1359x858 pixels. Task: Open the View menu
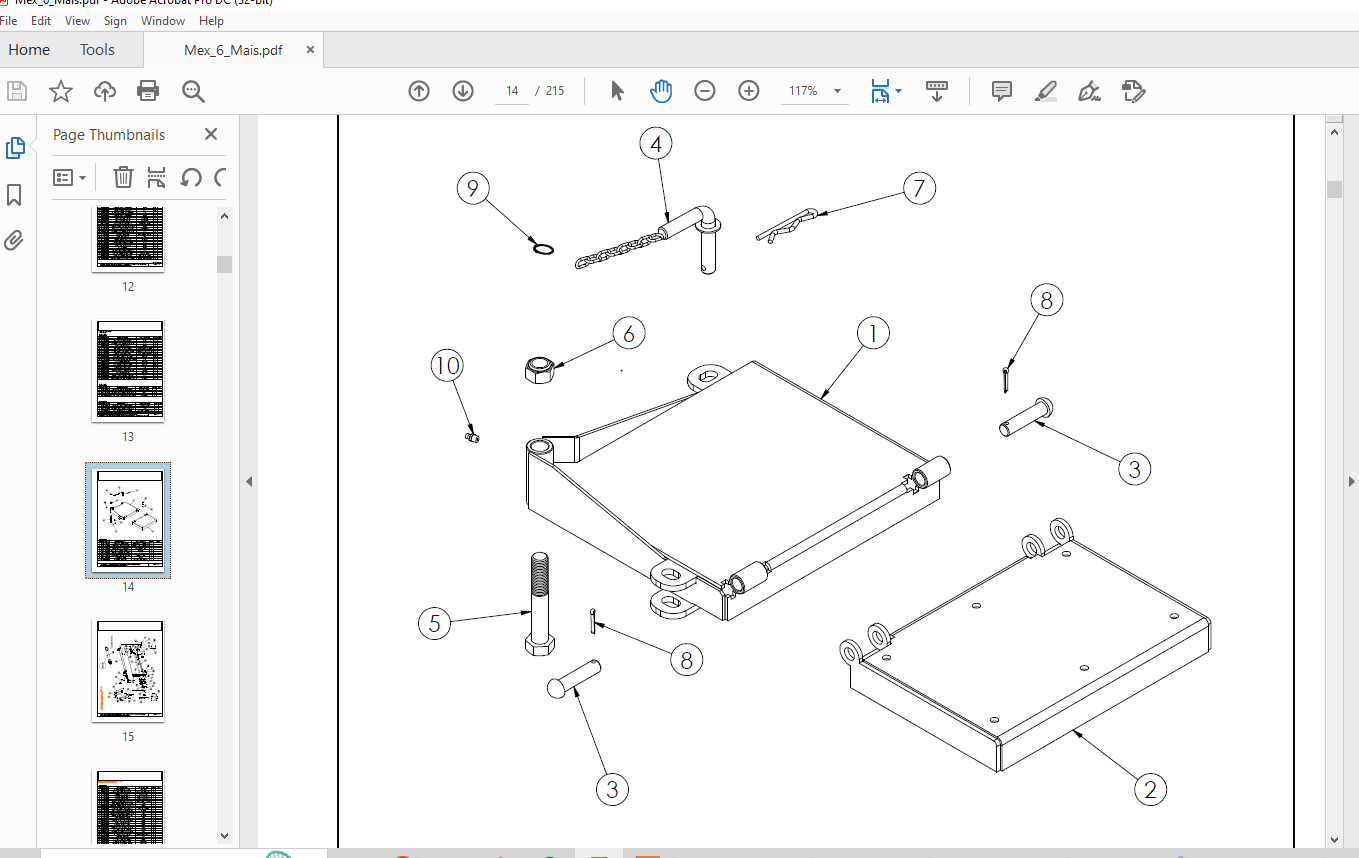(x=77, y=20)
